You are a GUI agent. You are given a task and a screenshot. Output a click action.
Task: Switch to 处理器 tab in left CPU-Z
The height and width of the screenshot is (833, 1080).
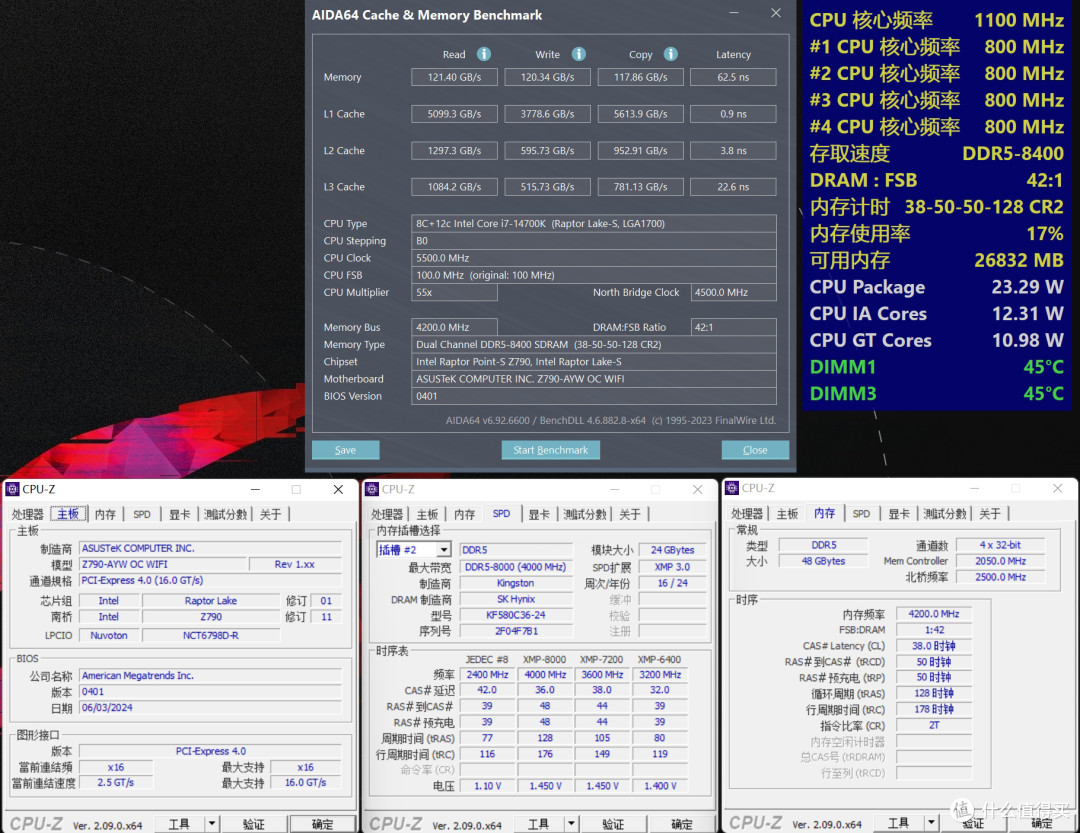[28, 514]
